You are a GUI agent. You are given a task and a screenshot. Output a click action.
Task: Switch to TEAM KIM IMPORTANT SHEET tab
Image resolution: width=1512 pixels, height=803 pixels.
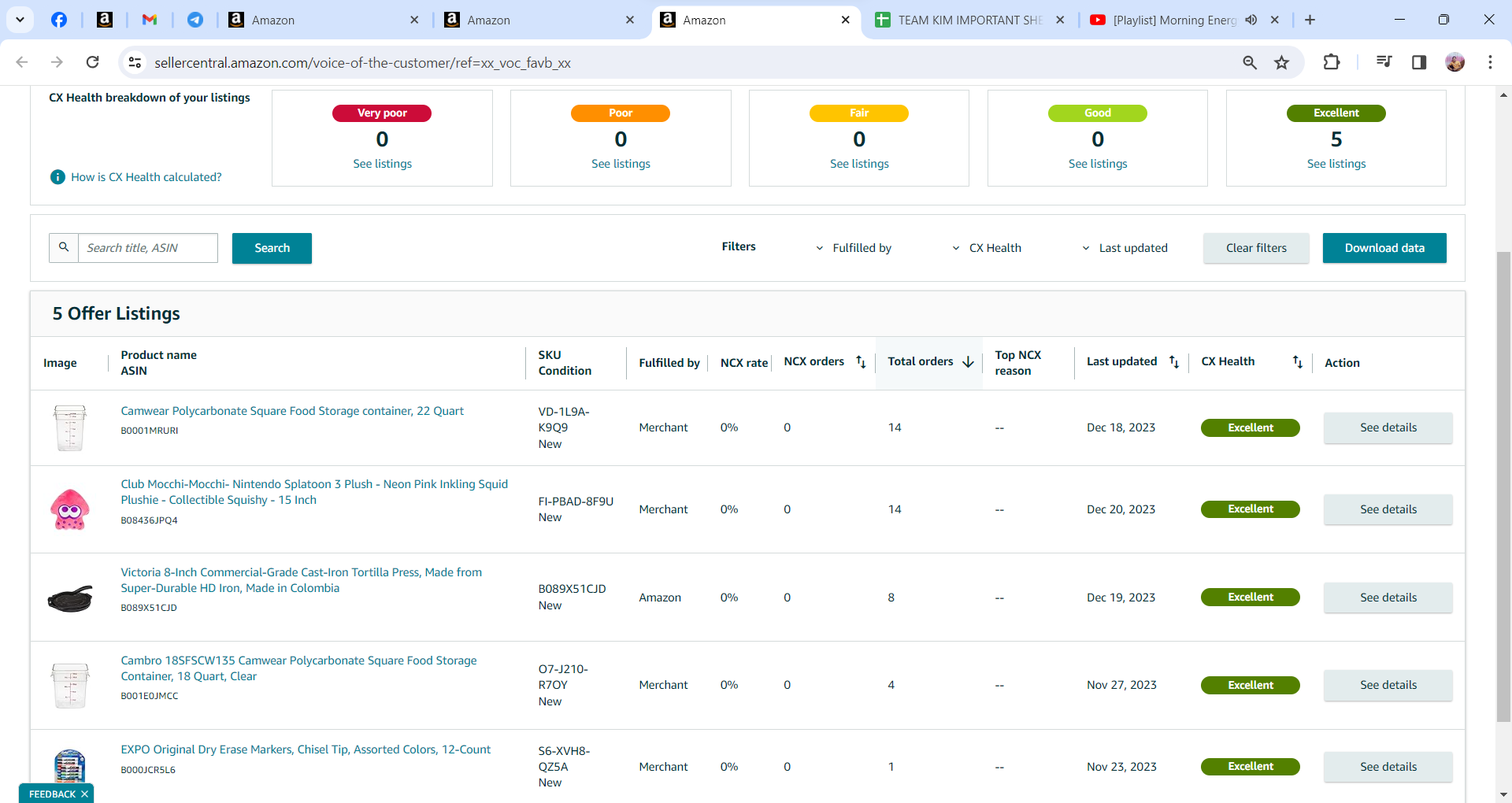(970, 20)
